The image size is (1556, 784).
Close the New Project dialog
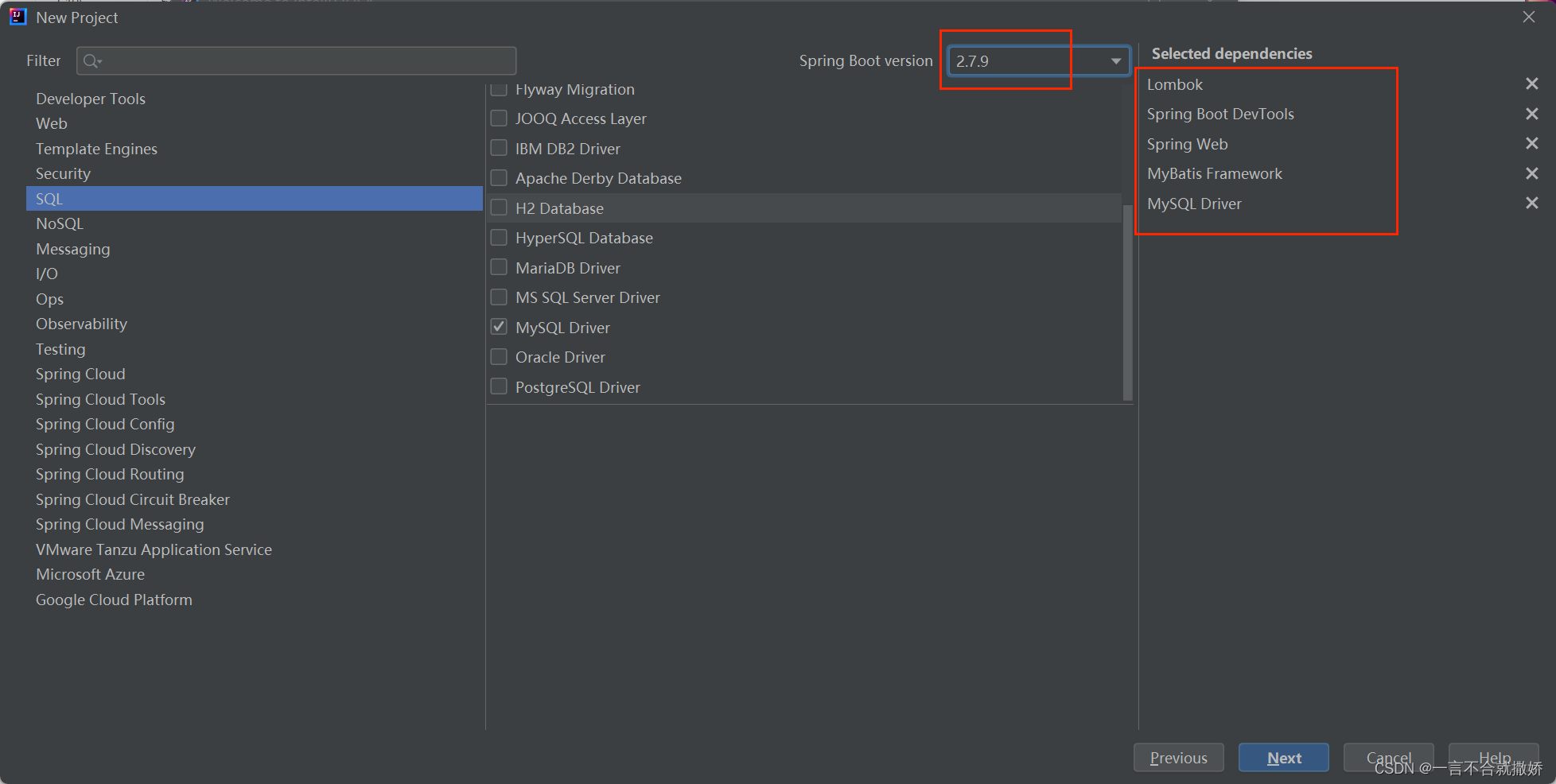tap(1528, 17)
